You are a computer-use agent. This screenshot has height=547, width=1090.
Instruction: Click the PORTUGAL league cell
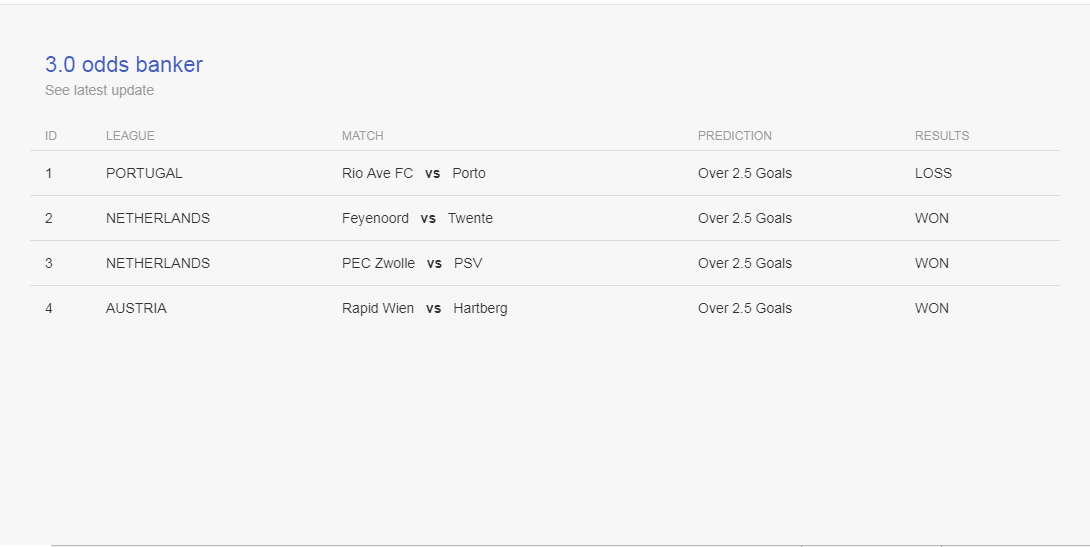tap(144, 173)
